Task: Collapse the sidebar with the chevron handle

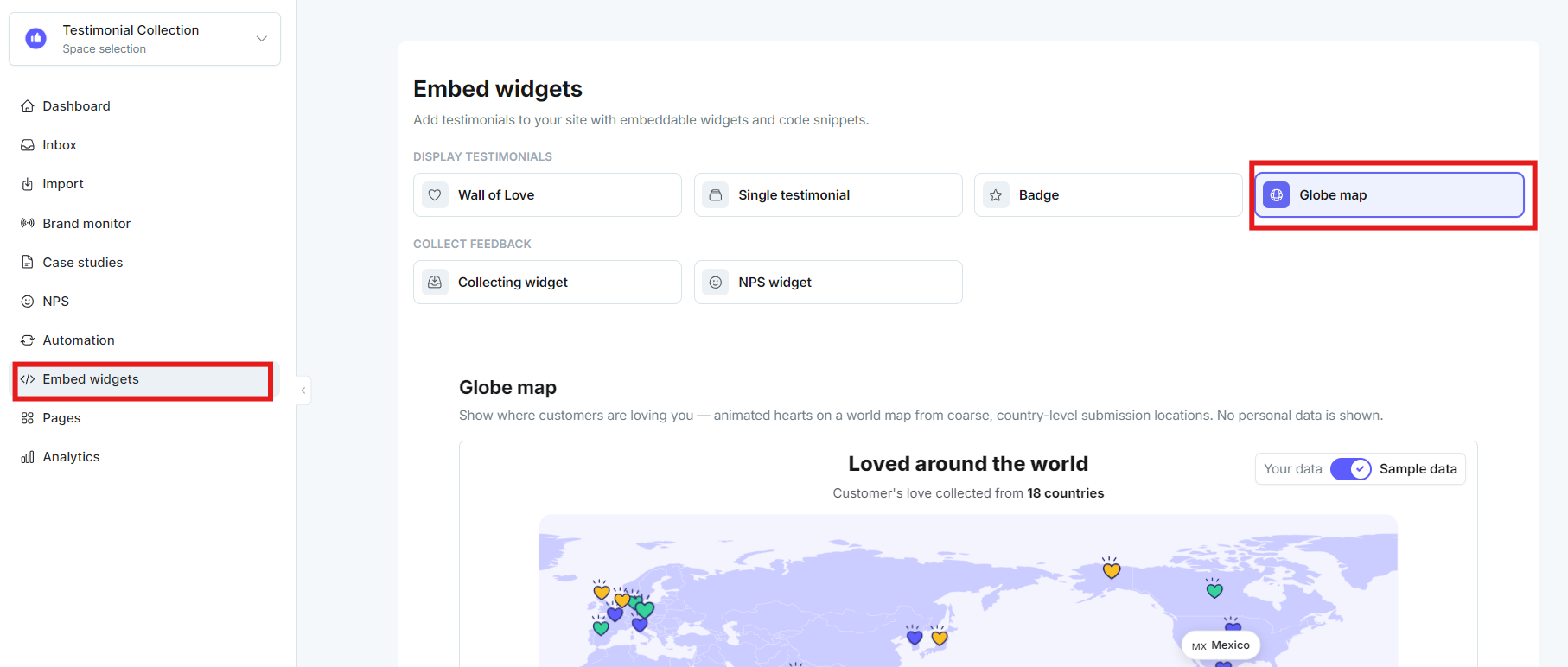Action: 303,391
